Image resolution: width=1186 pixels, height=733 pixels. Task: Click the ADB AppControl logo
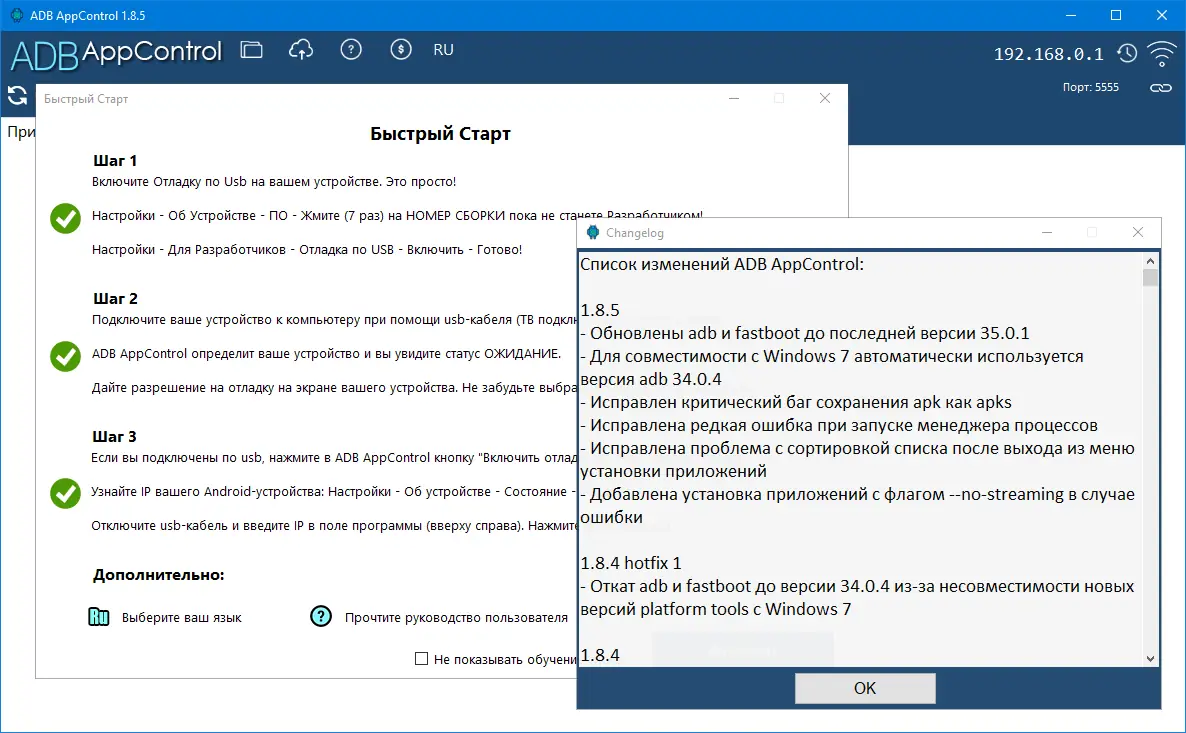coord(116,54)
